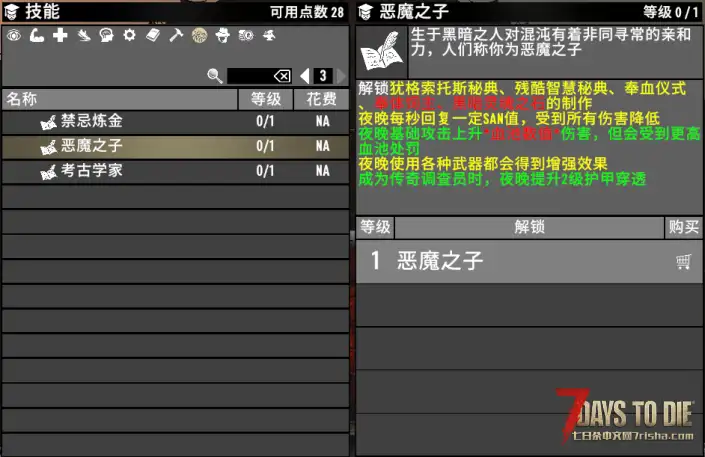
Task: Open the hammer crafting skill category
Action: (176, 35)
